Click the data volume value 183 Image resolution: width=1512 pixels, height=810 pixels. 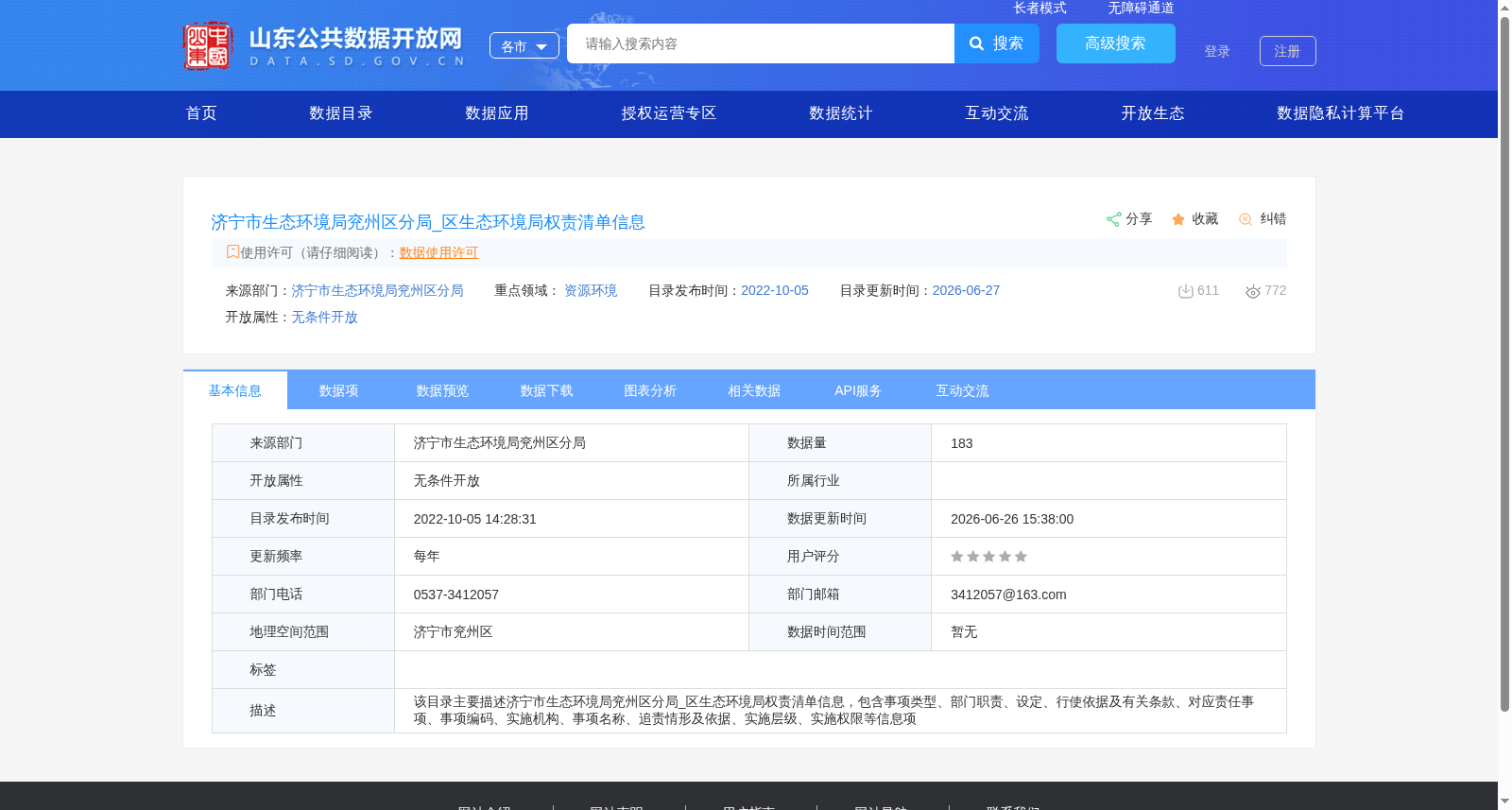(962, 443)
